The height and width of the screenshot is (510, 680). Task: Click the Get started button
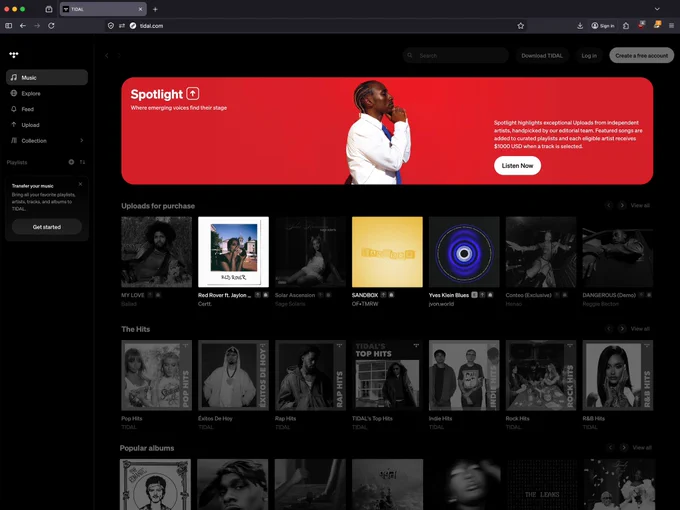47,227
